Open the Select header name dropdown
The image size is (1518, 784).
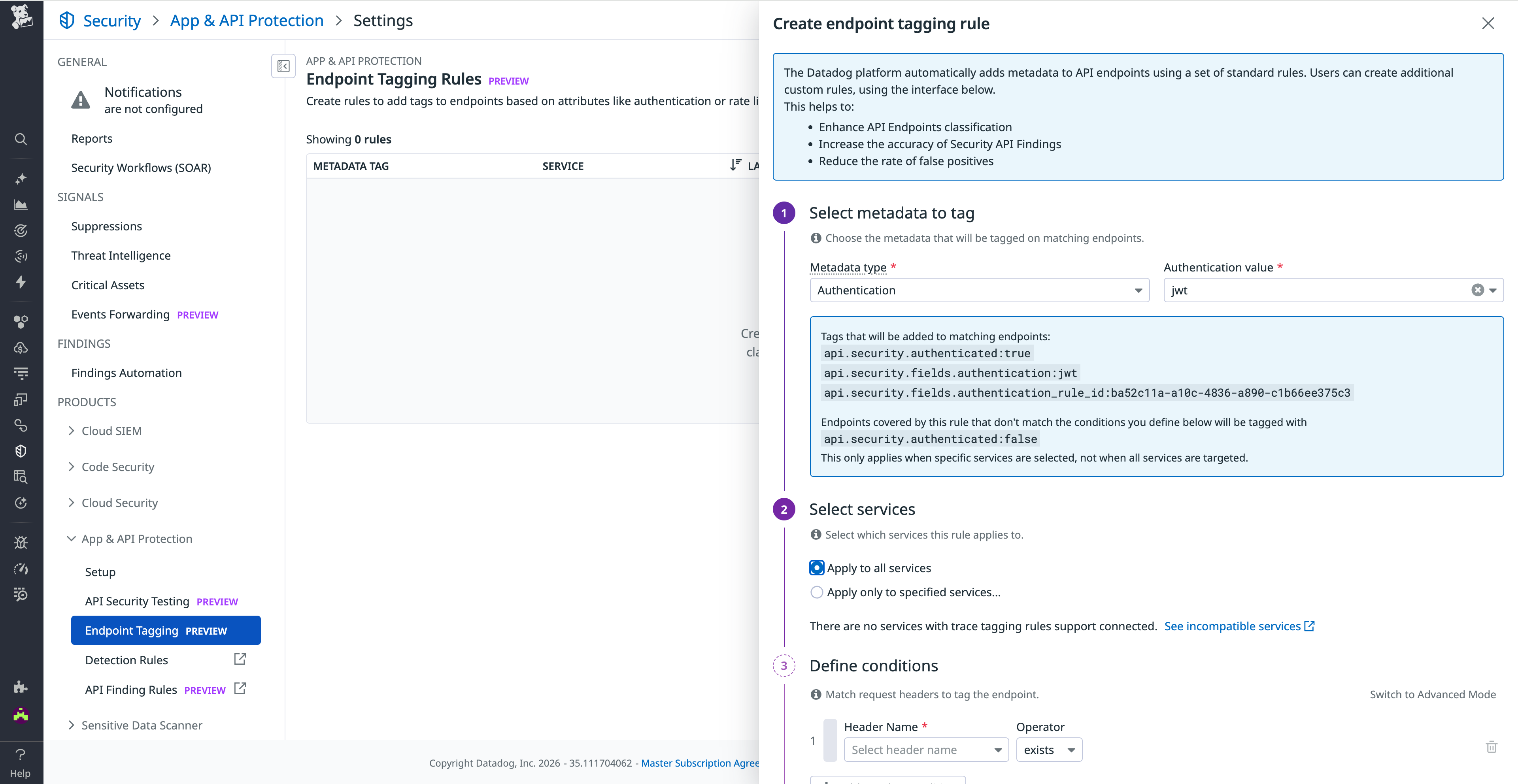(x=926, y=750)
